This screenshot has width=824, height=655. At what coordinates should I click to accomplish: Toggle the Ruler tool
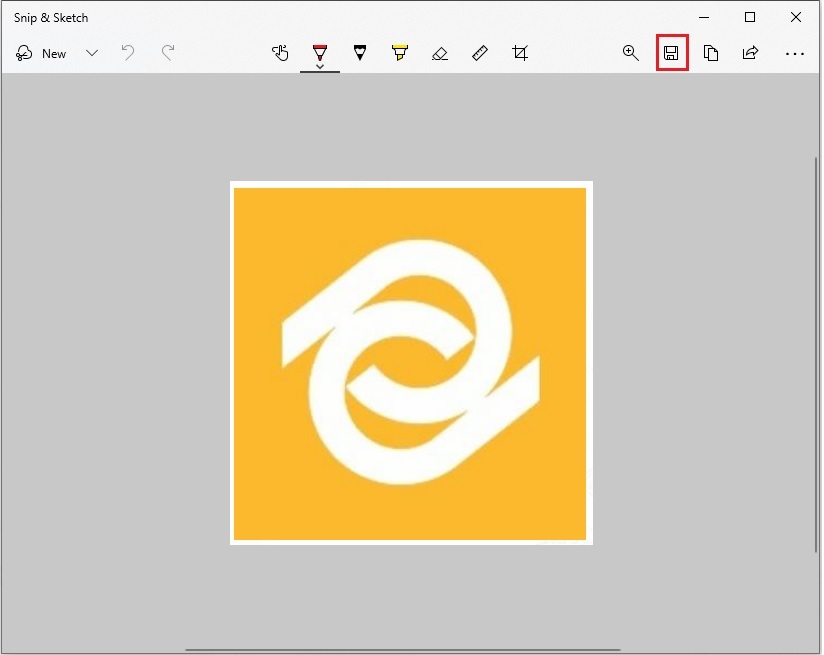coord(480,53)
